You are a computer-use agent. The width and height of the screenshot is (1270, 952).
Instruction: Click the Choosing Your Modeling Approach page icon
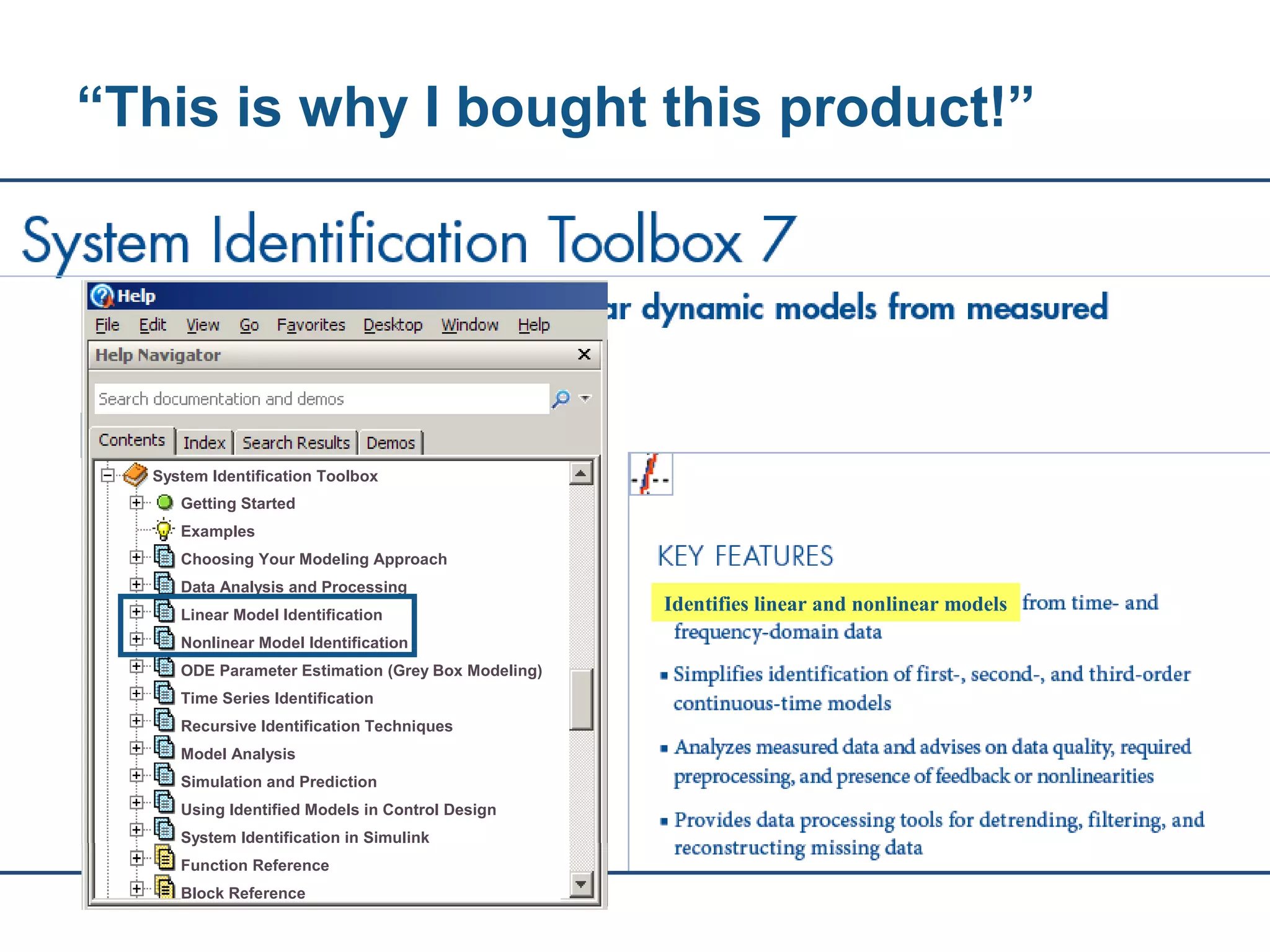164,556
